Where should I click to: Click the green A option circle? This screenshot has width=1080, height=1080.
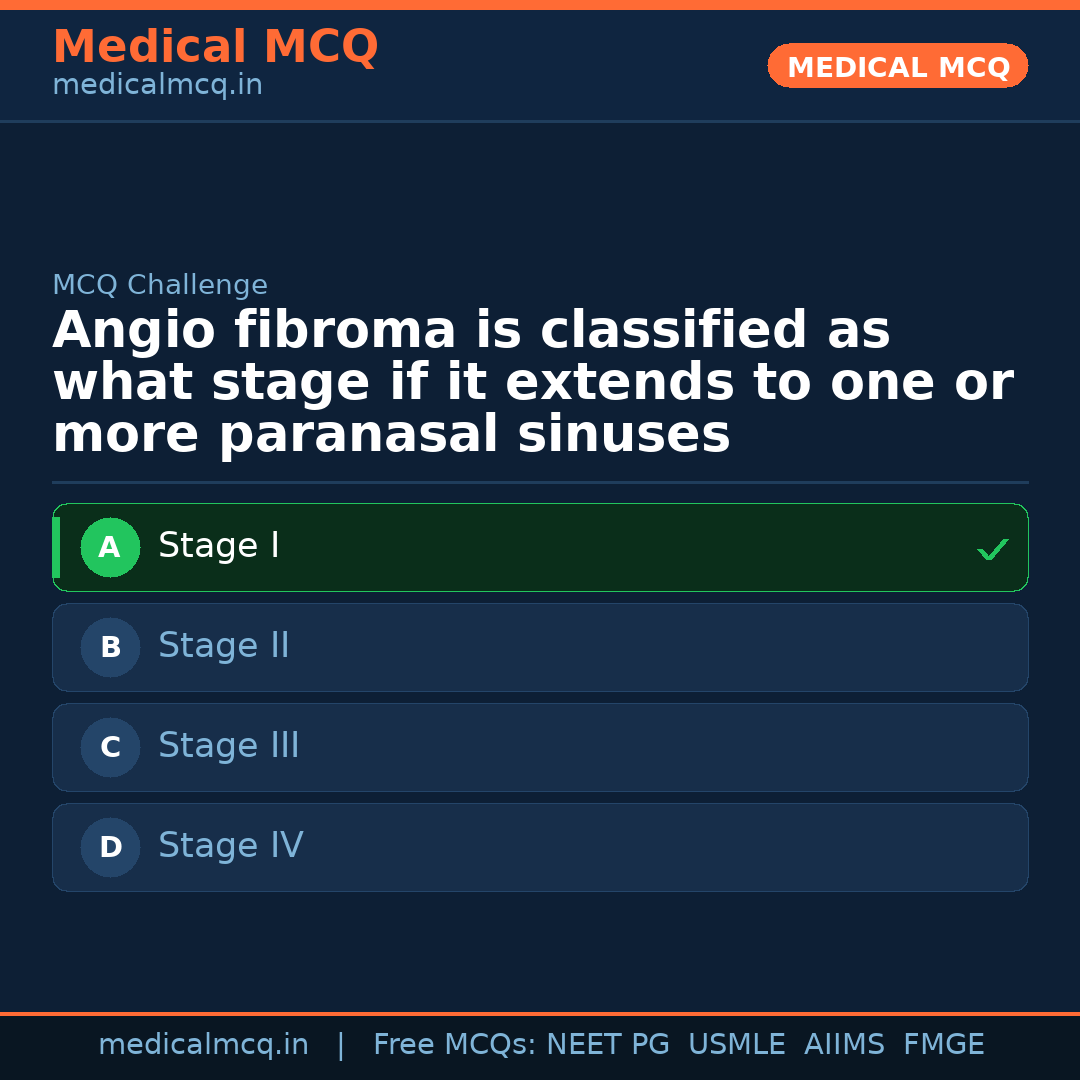[110, 547]
